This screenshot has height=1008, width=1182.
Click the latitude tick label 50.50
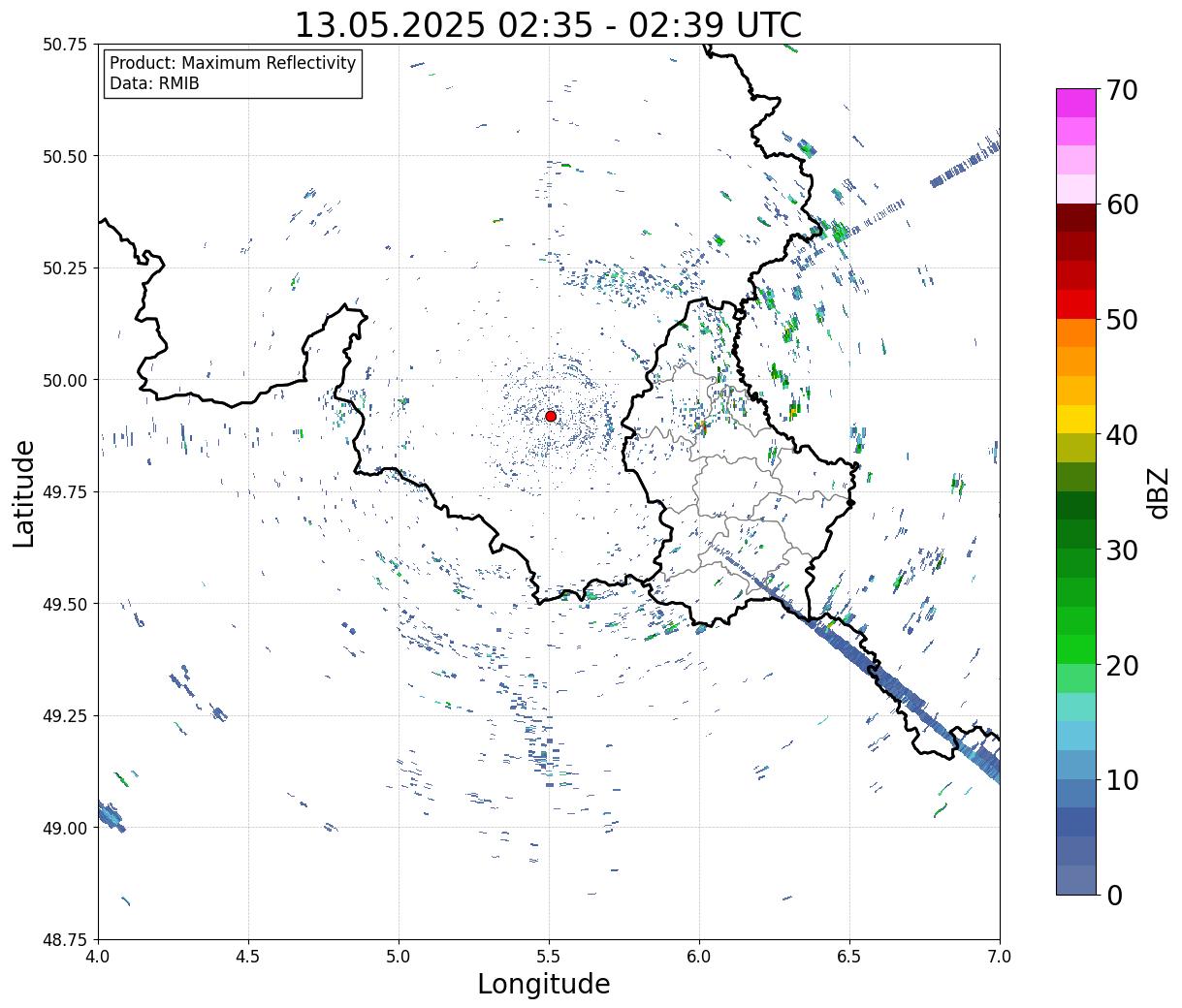pos(65,156)
